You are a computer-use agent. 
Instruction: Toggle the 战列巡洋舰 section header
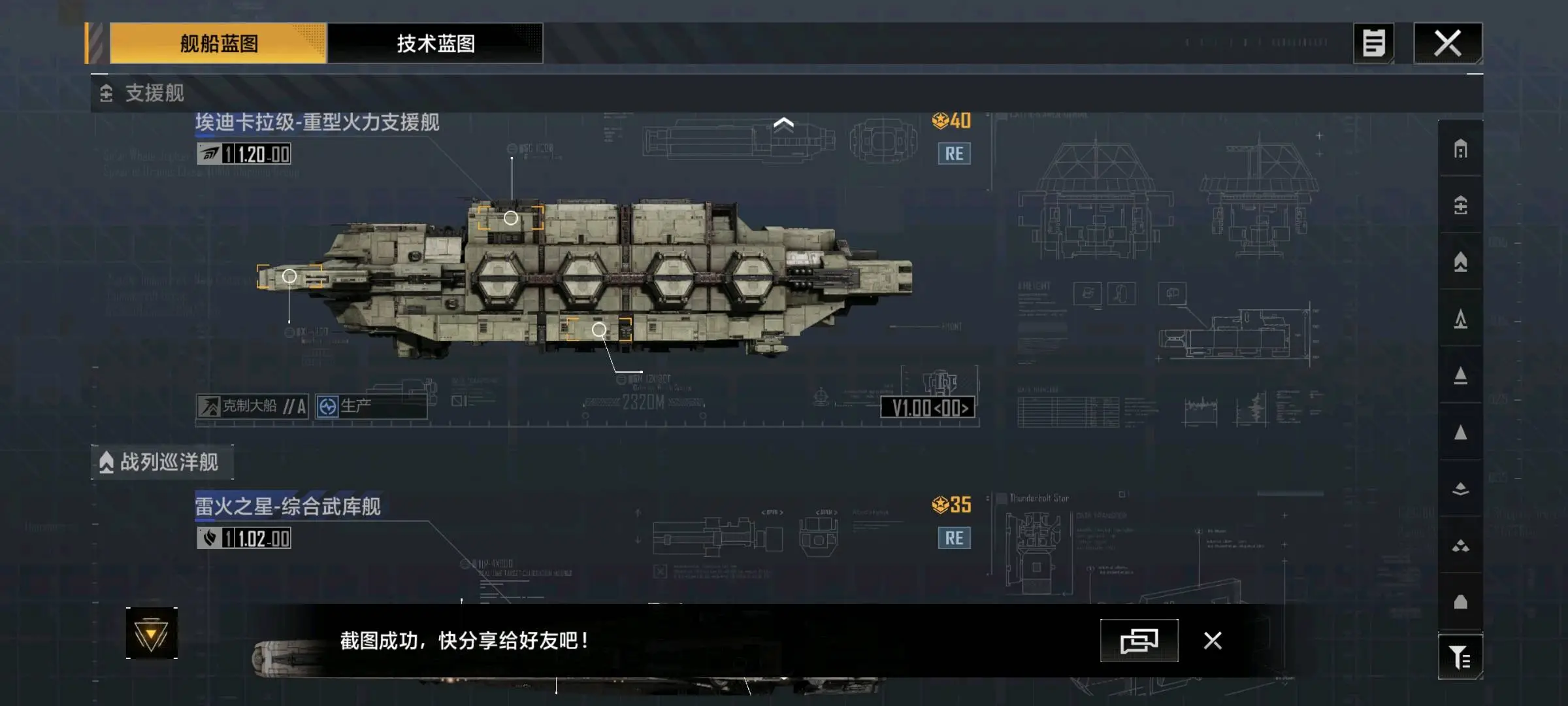click(x=162, y=462)
